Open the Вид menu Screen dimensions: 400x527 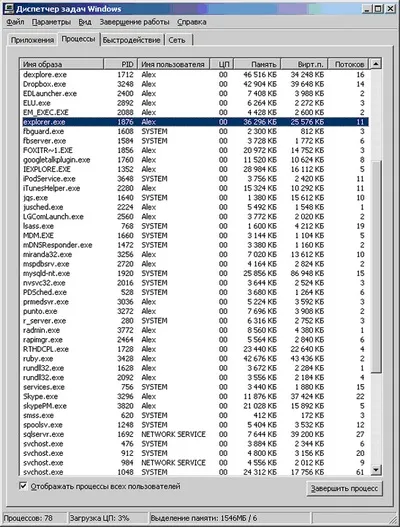85,22
